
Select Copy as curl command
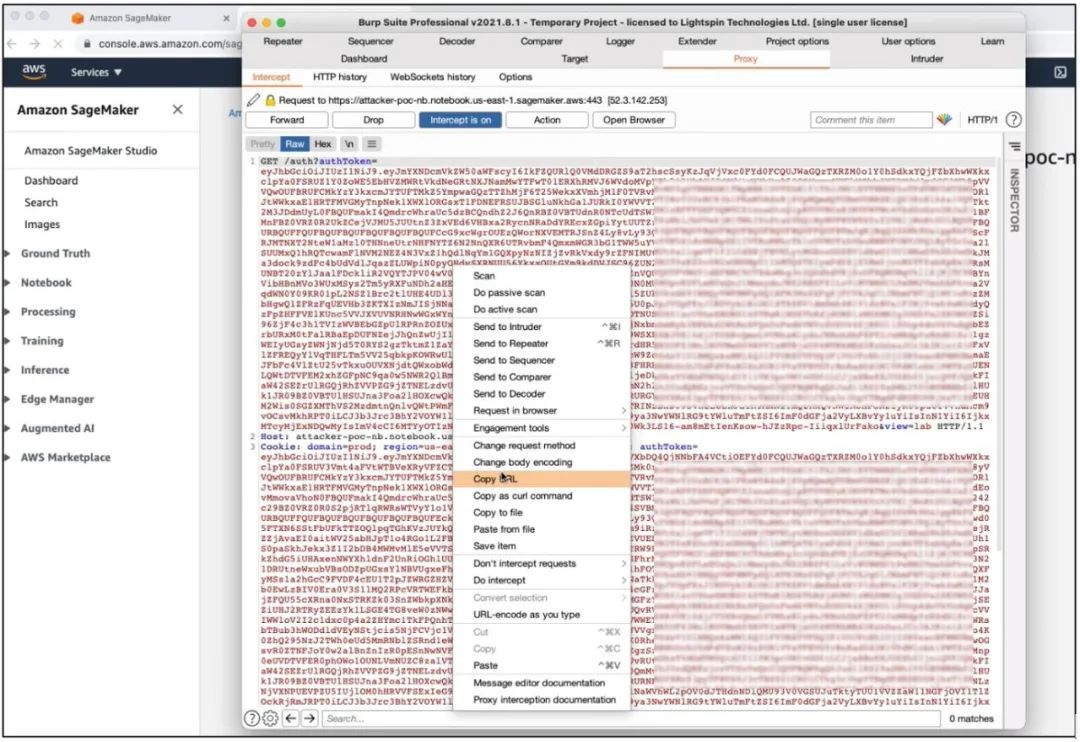(541, 496)
